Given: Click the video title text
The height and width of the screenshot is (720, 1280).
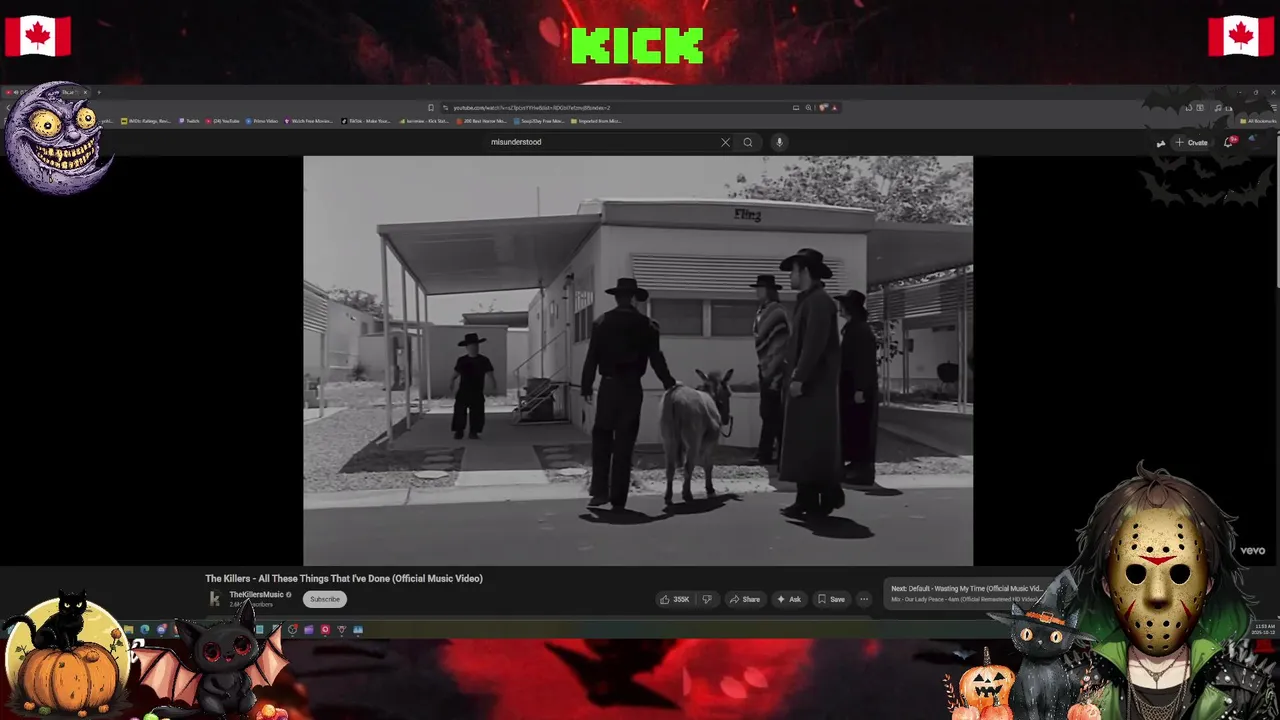Looking at the screenshot, I should click(x=344, y=578).
